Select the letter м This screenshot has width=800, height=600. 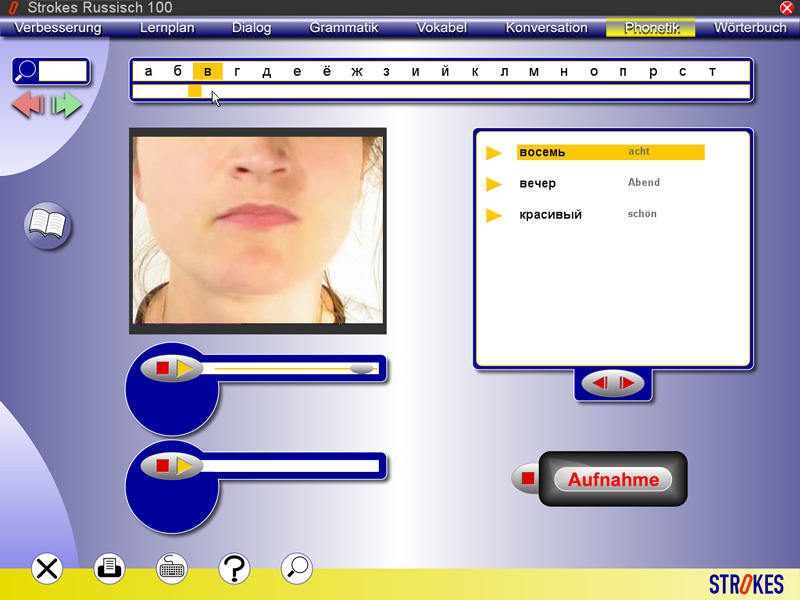pos(534,71)
